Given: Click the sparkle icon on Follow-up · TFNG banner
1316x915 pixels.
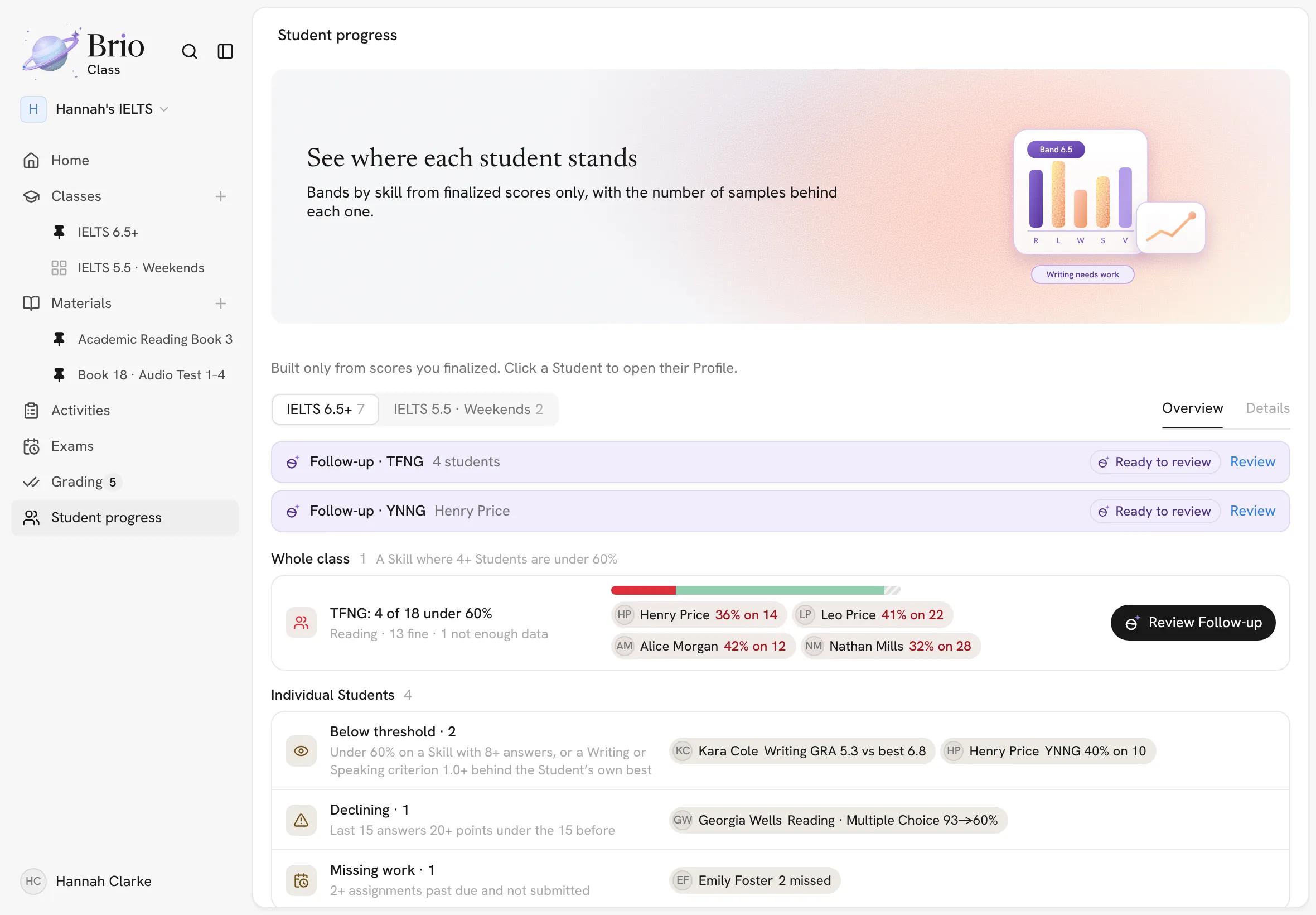Looking at the screenshot, I should 292,462.
